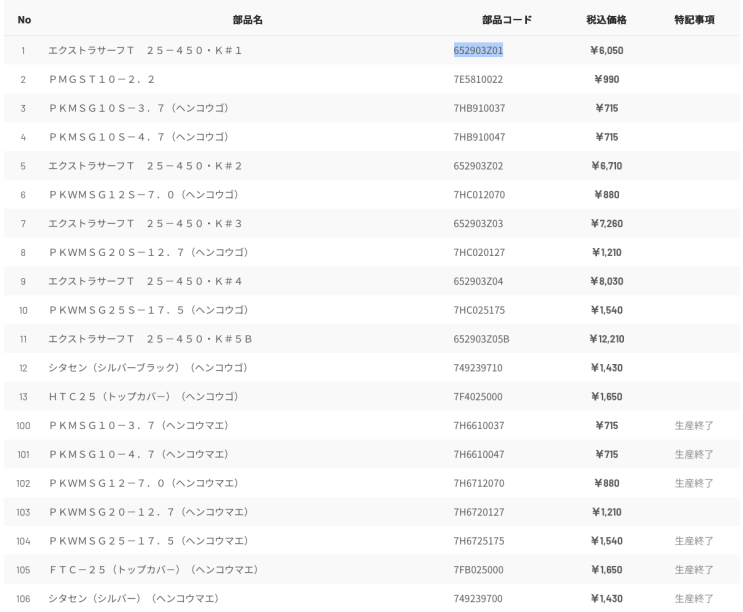Select エクストラサーフT 25-450・K#3 name
This screenshot has height=612, width=743.
145,224
